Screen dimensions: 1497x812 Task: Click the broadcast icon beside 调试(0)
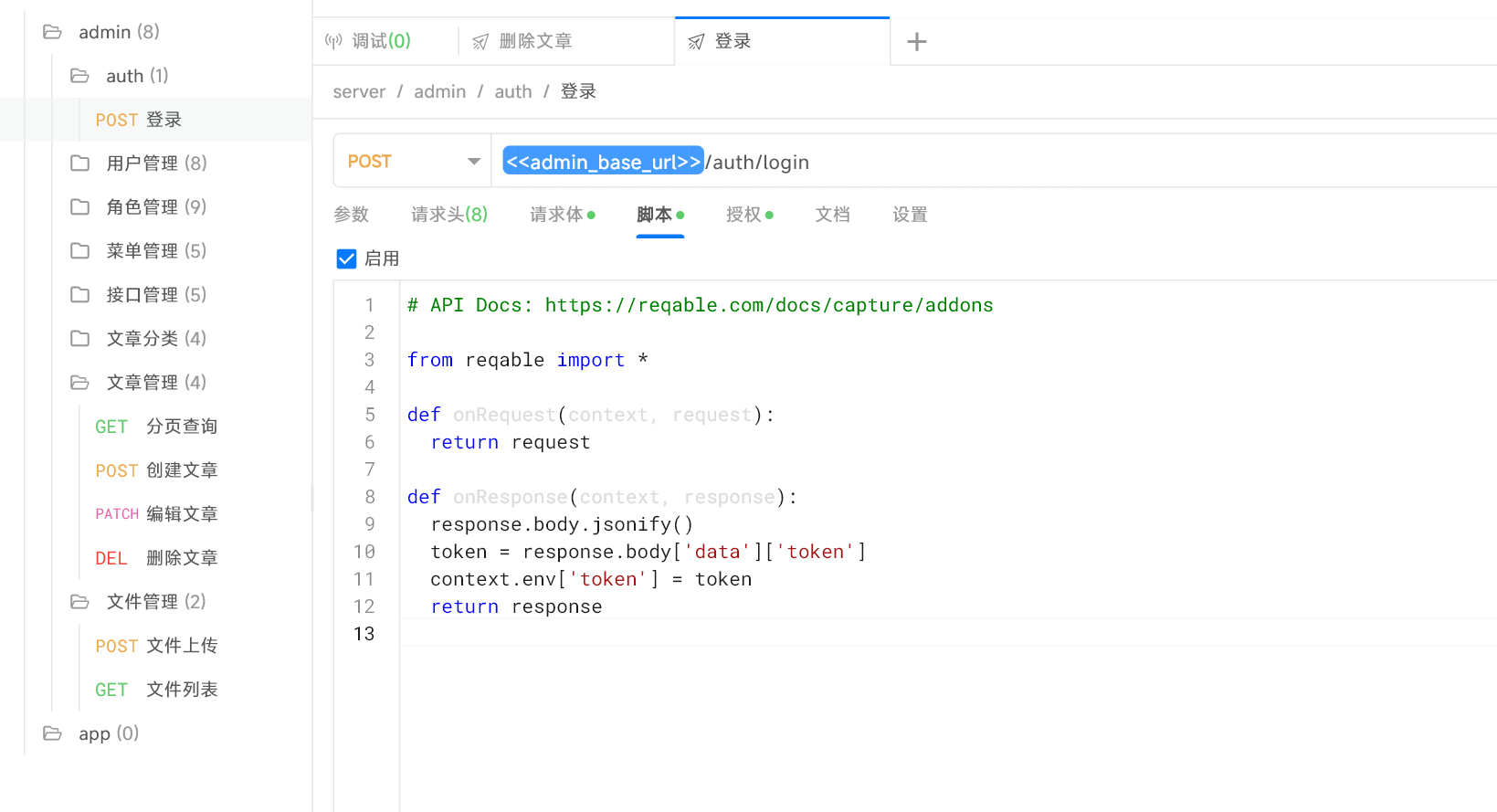tap(333, 41)
